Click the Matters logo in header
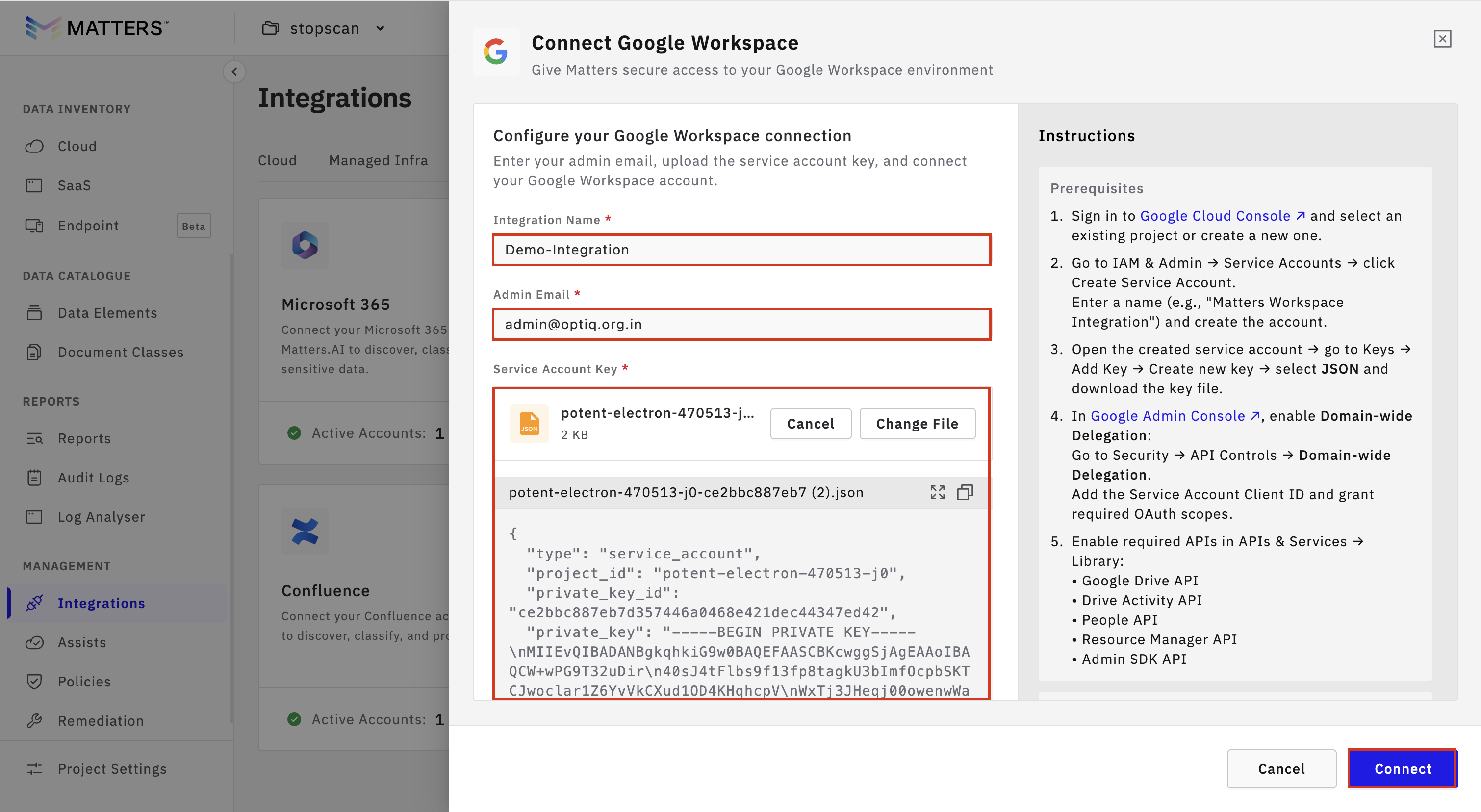Screen dimensions: 1481x812 [98, 27]
